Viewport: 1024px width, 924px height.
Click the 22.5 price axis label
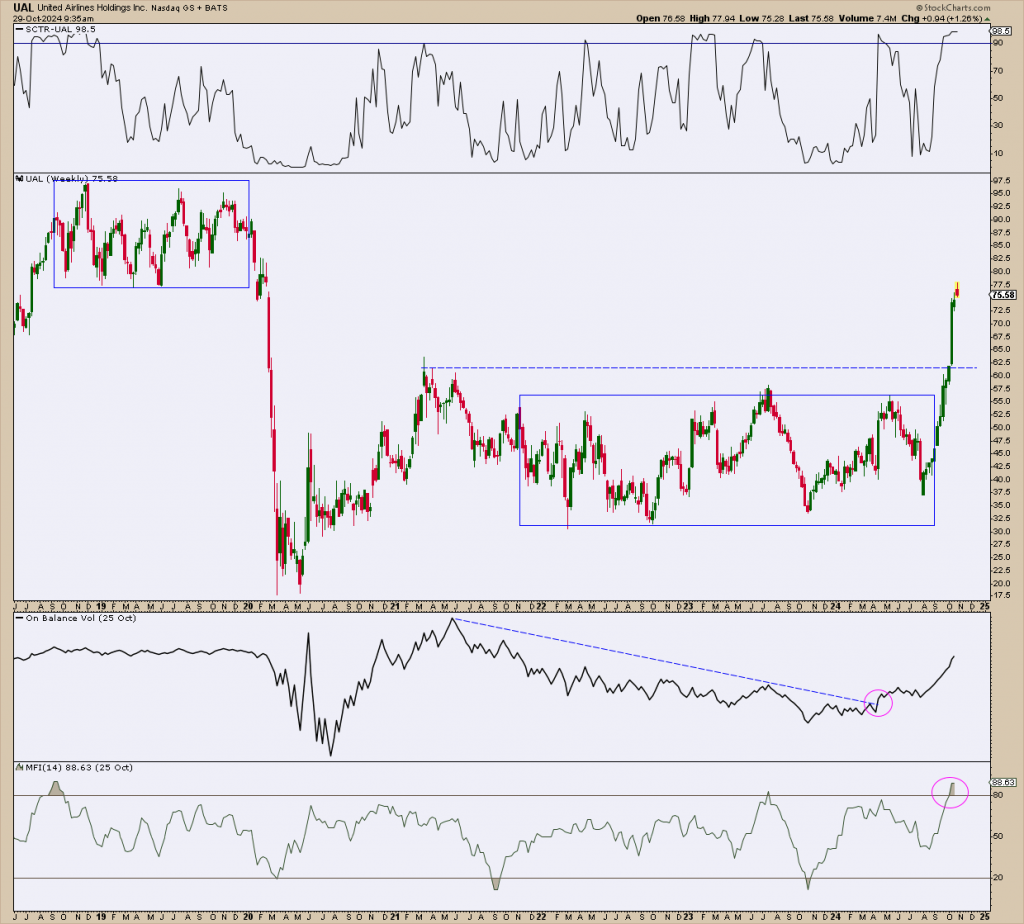[1002, 570]
